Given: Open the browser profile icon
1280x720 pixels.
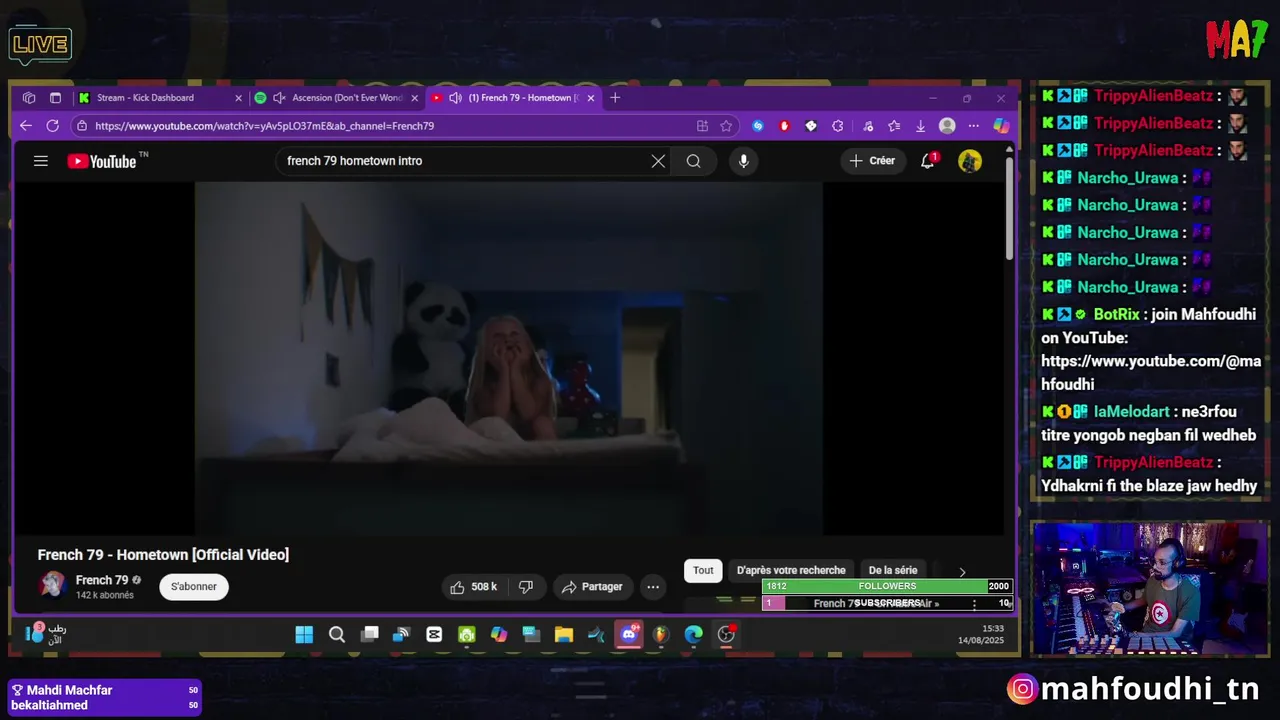Looking at the screenshot, I should (x=947, y=126).
